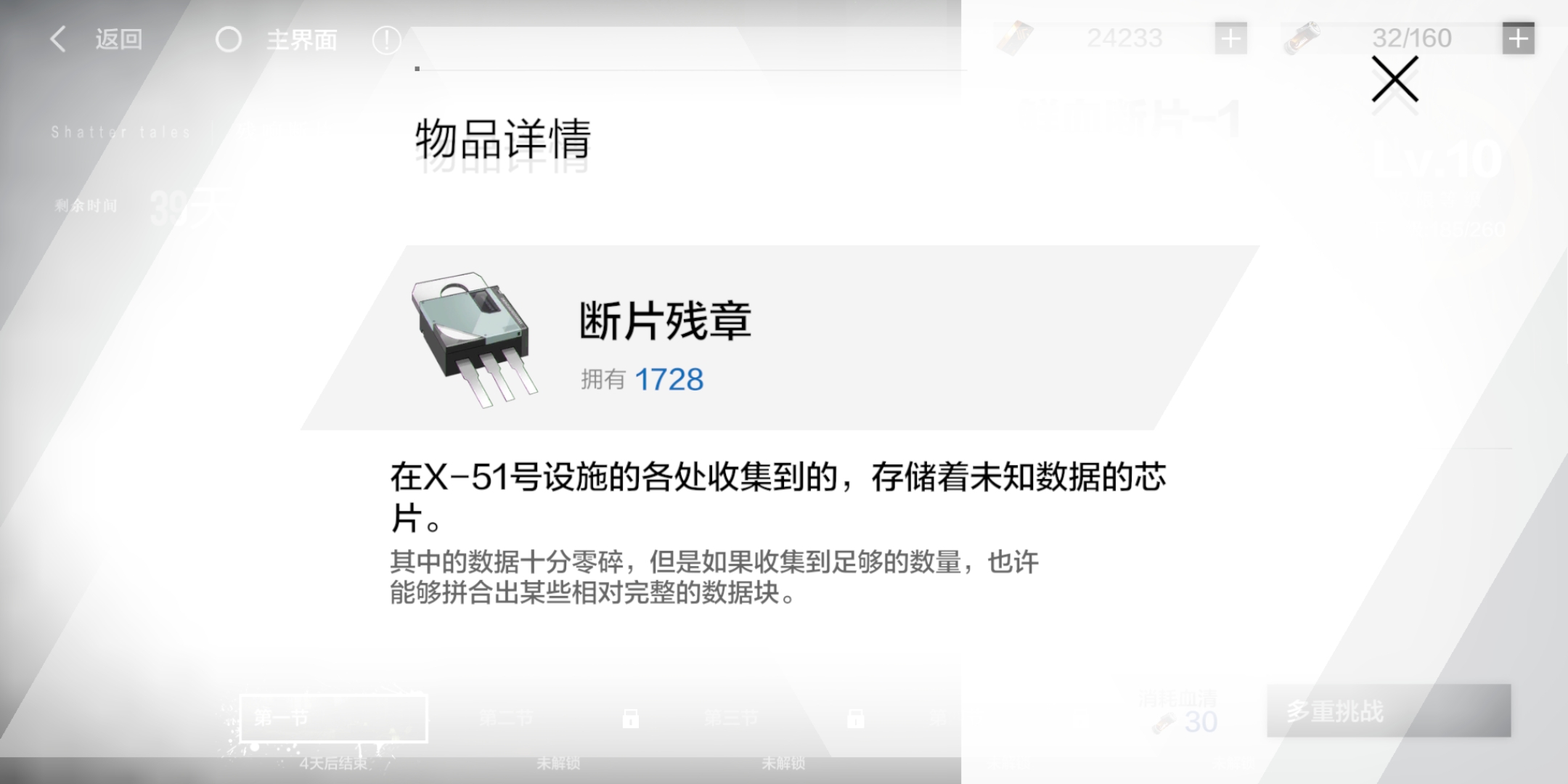1568x784 pixels.
Task: Click the stamina item icon
Action: pyautogui.click(x=1302, y=38)
